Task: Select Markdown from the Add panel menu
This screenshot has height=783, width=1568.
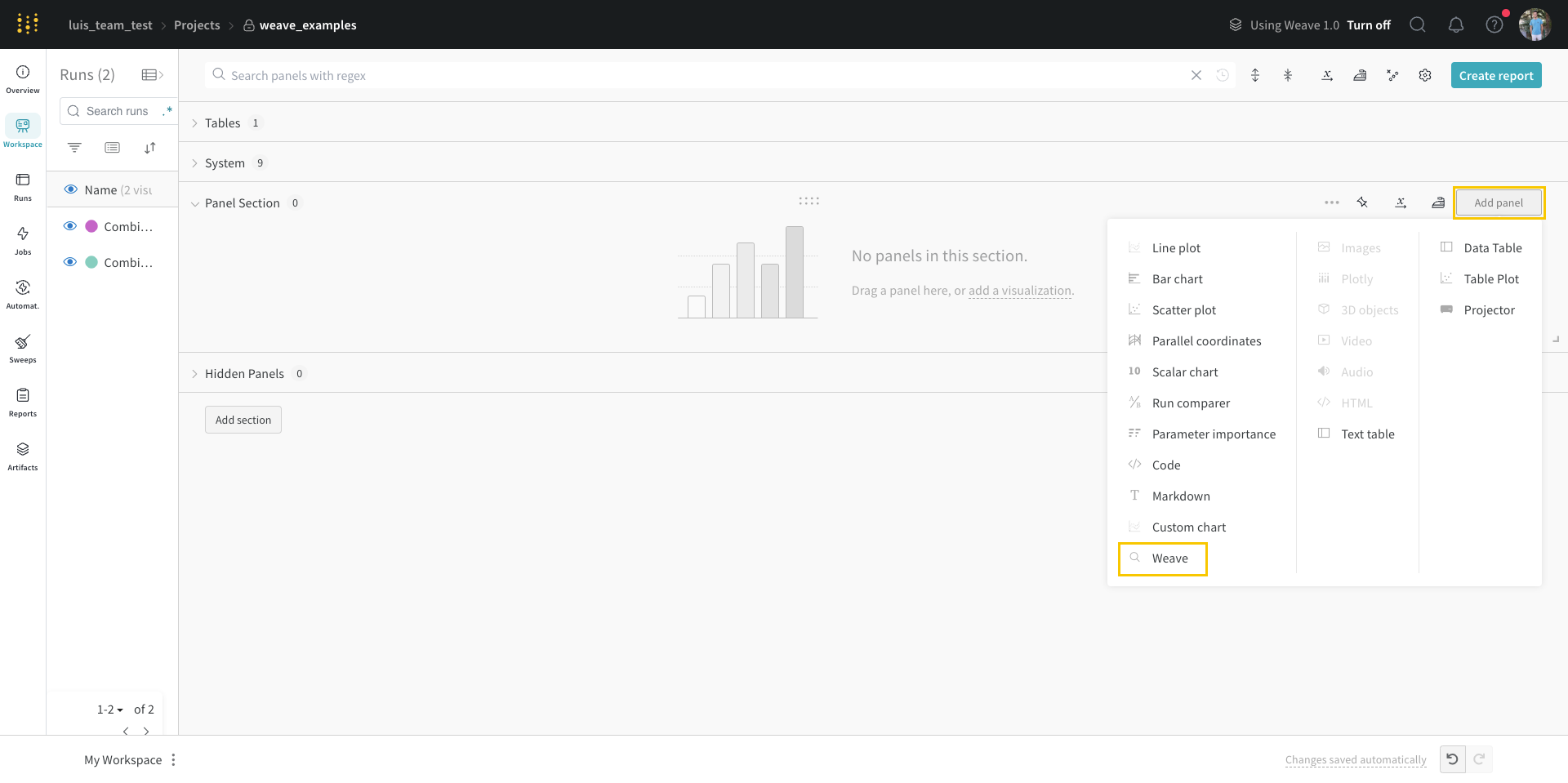Action: pyautogui.click(x=1181, y=496)
